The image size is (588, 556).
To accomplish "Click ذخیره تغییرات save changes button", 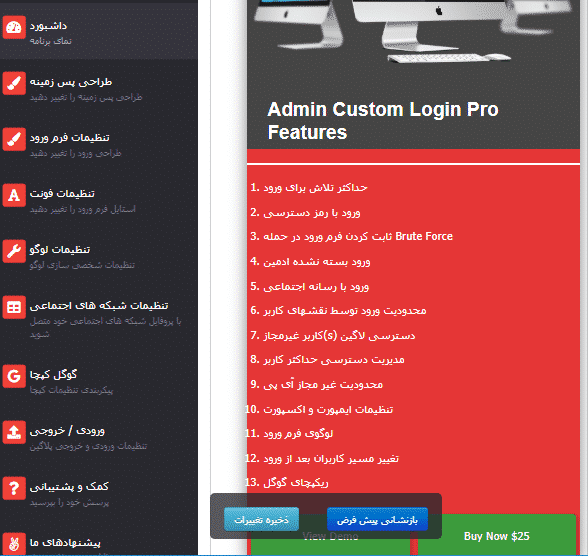I will [x=261, y=520].
